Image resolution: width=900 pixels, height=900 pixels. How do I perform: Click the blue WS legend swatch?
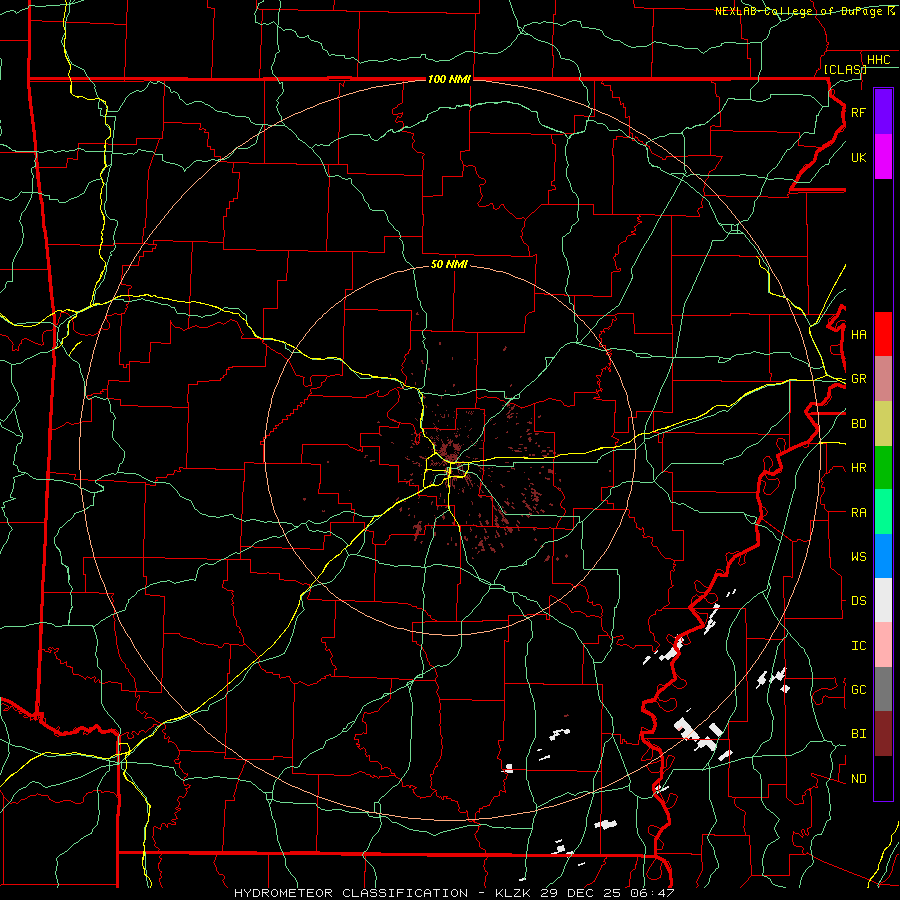coord(883,556)
